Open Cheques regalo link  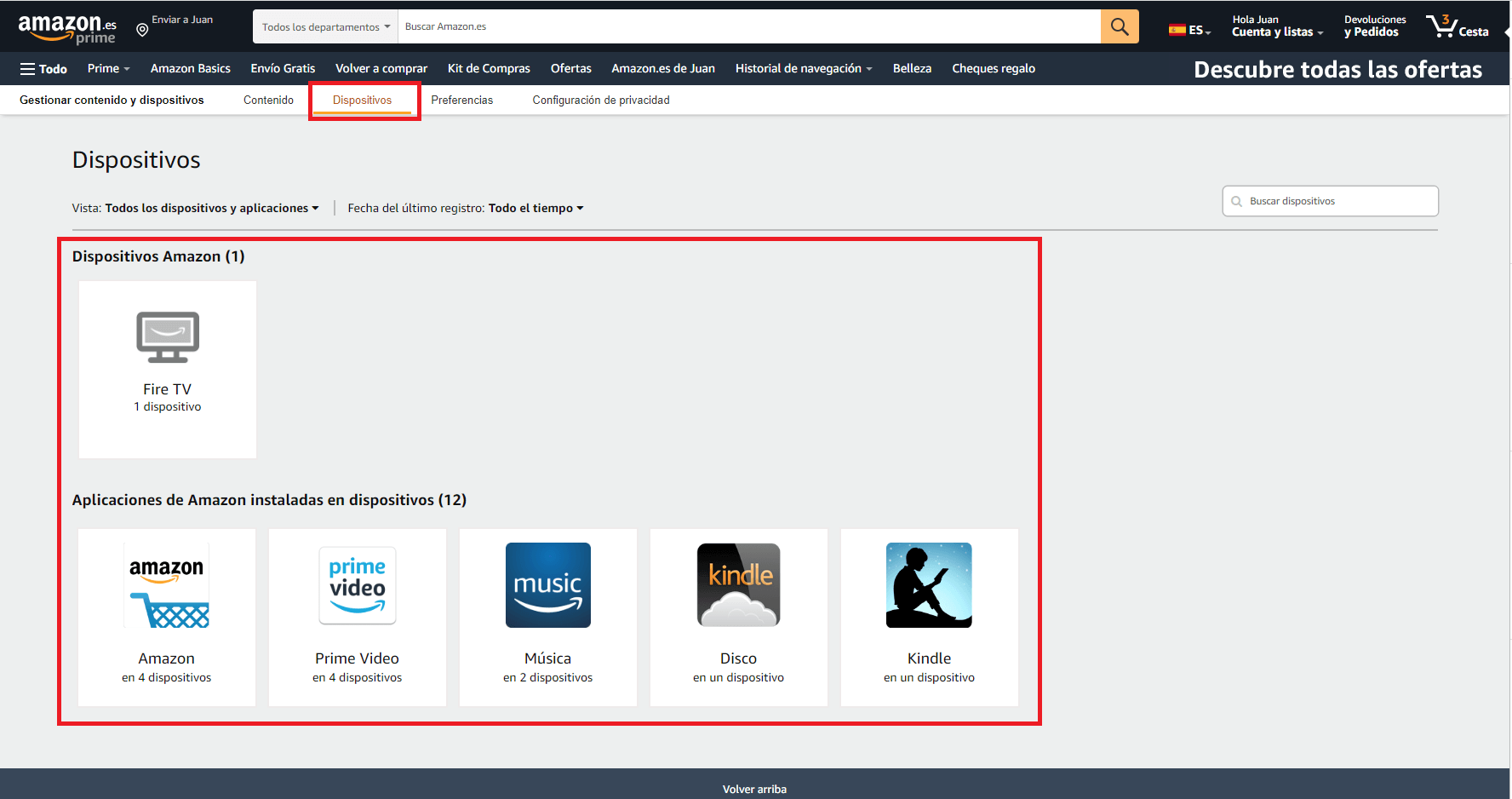pos(994,69)
